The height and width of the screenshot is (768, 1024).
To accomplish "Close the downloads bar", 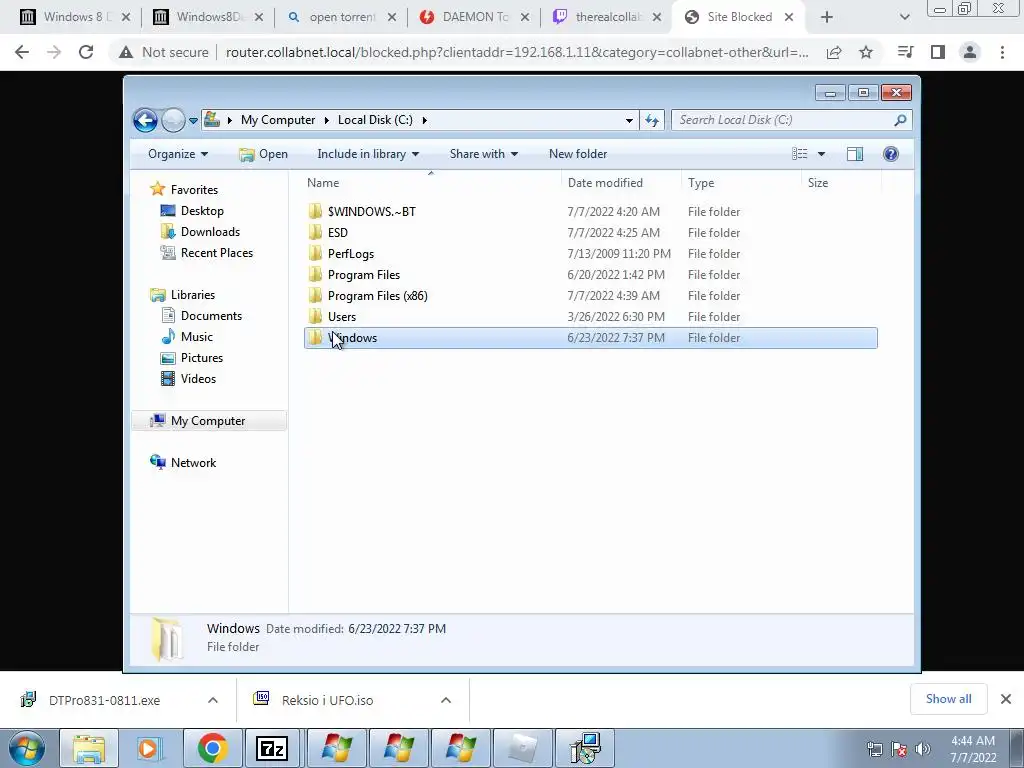I will tap(1006, 699).
